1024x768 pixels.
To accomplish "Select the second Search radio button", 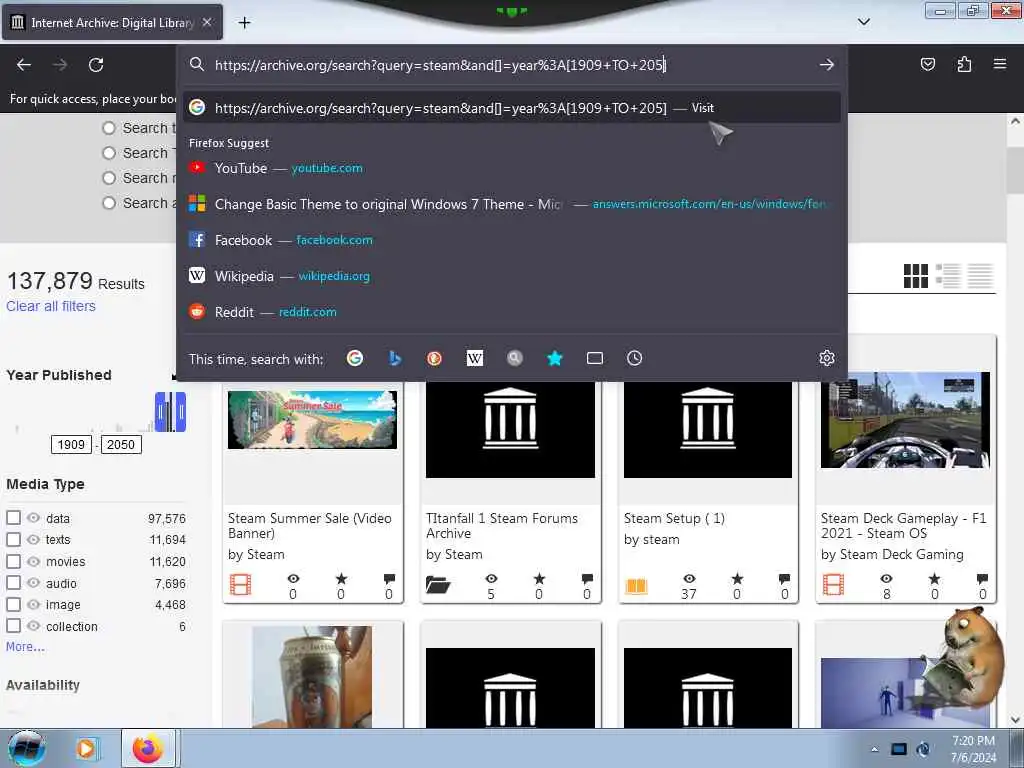I will coord(109,153).
